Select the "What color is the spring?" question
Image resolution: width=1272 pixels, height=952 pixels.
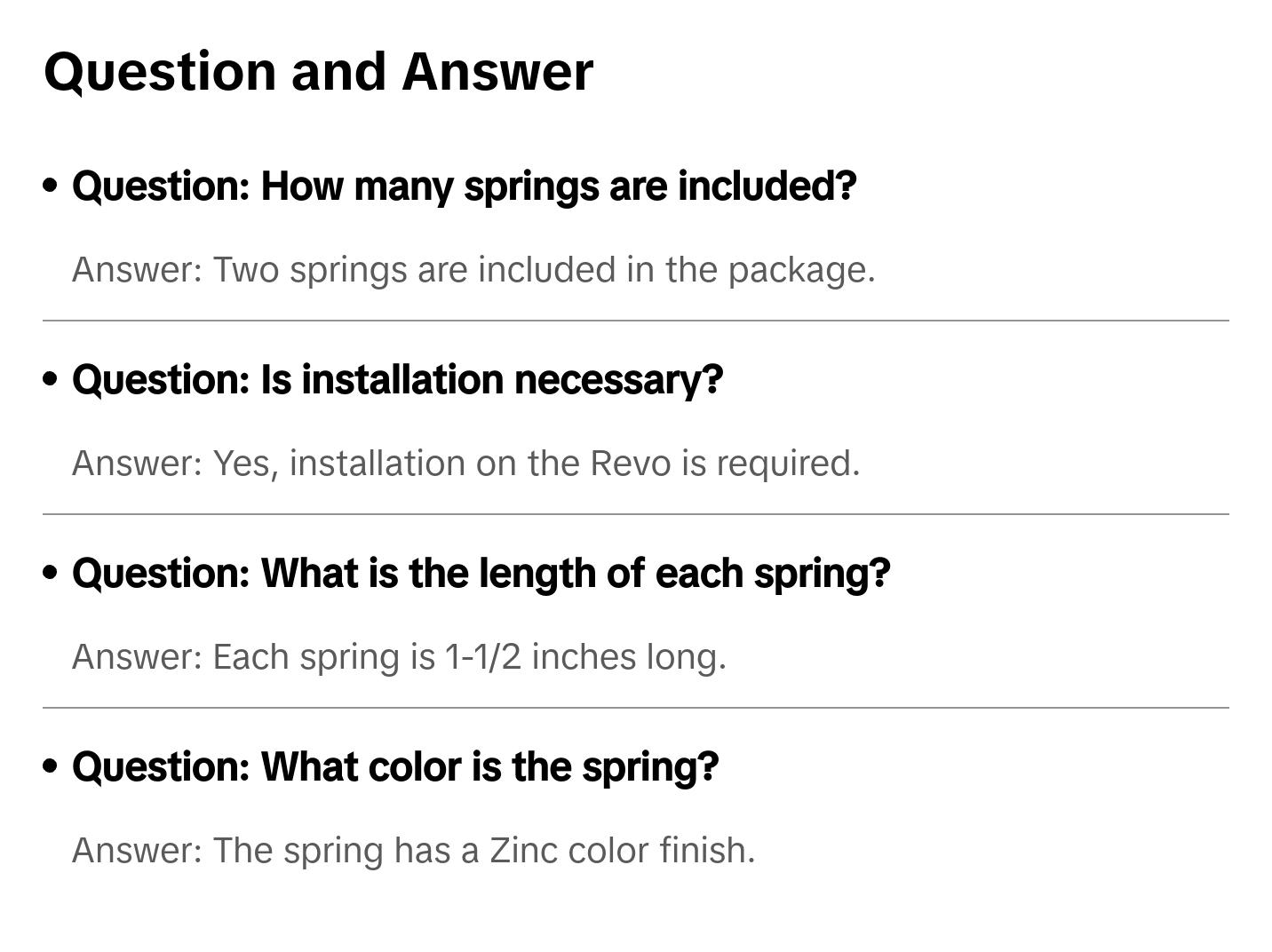(394, 767)
